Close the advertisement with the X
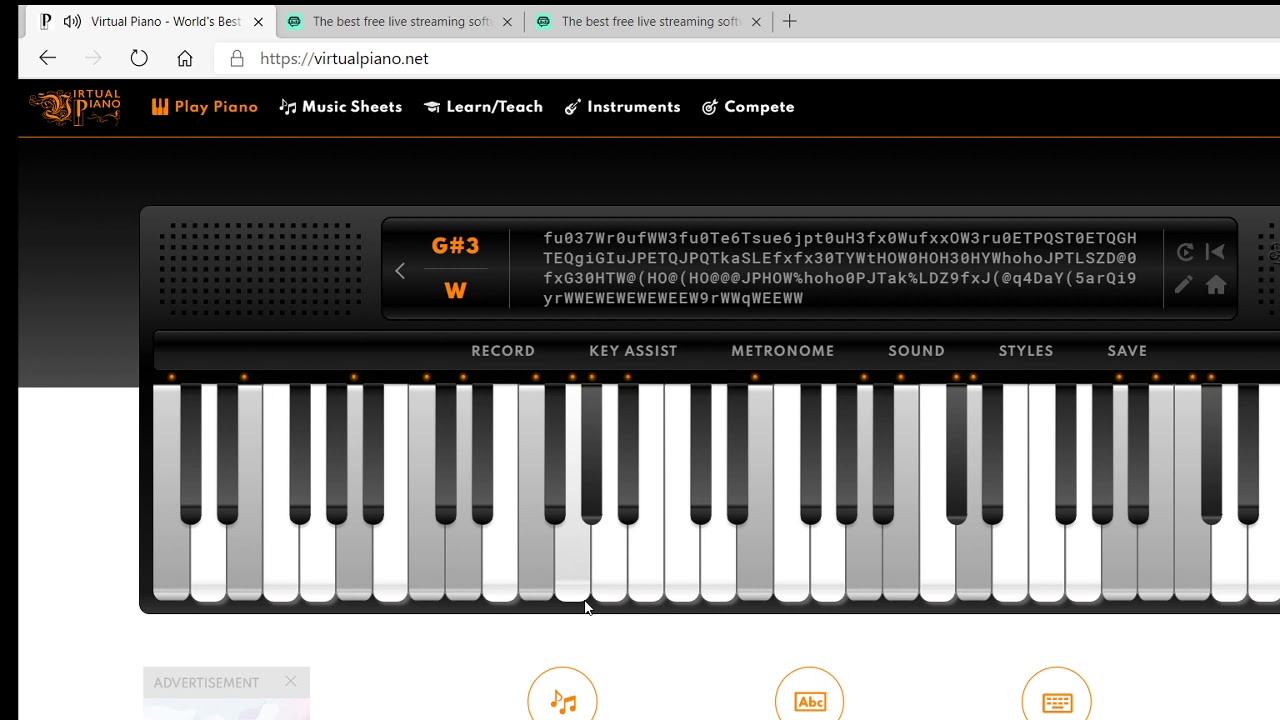1280x720 pixels. (290, 682)
